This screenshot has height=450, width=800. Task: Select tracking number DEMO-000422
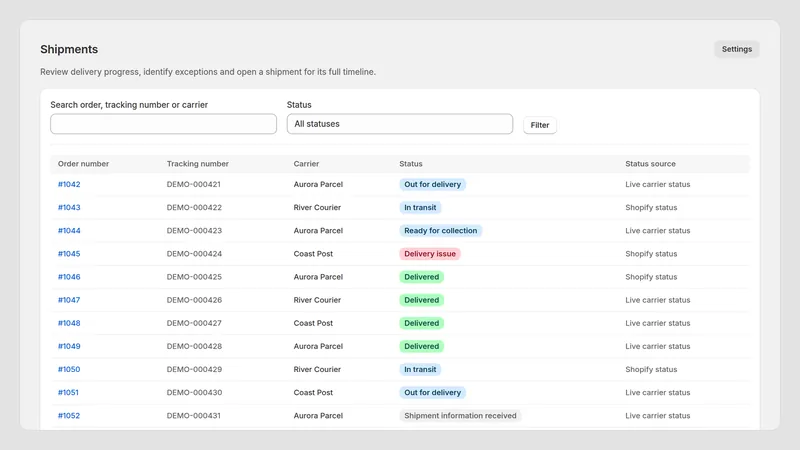[194, 208]
